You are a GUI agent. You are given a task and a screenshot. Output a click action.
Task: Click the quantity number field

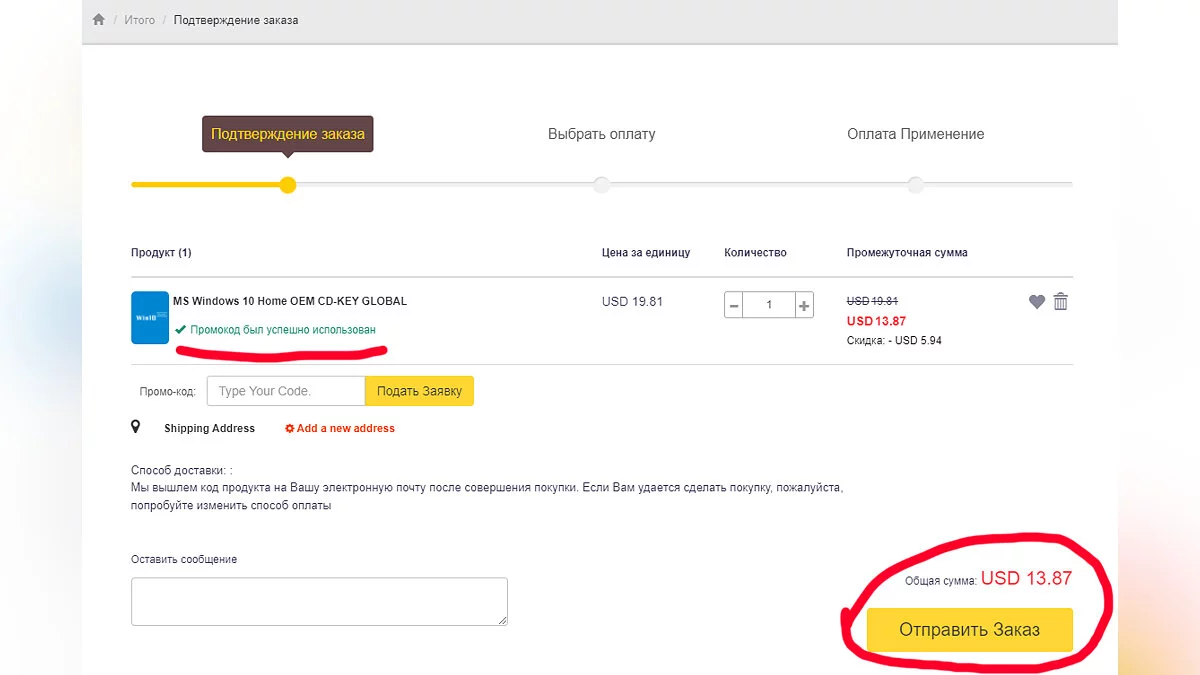pyautogui.click(x=769, y=305)
